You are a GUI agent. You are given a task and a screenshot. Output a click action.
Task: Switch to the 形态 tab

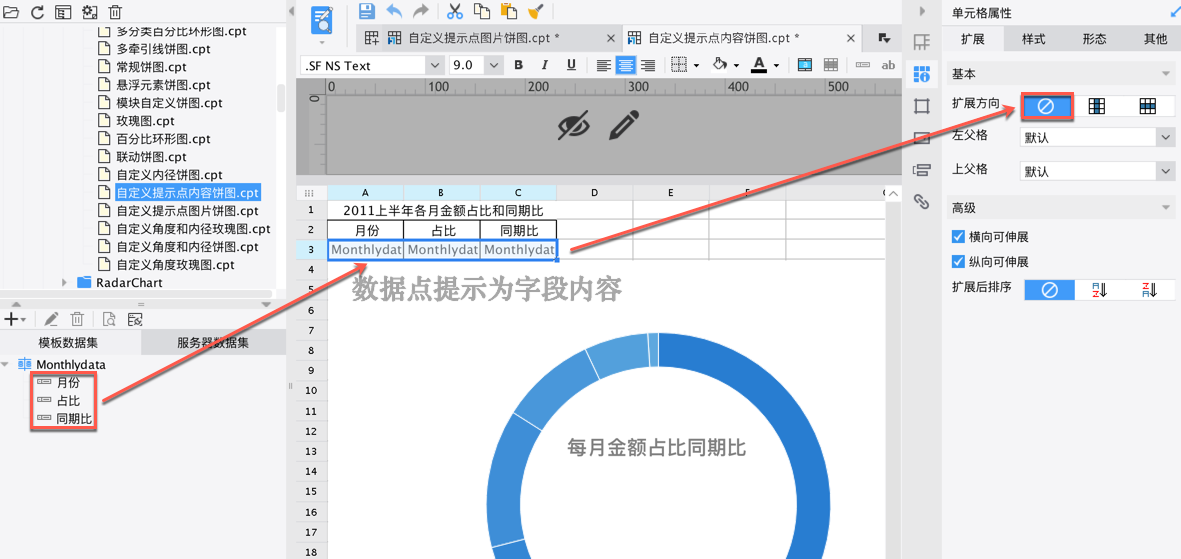pos(1094,39)
